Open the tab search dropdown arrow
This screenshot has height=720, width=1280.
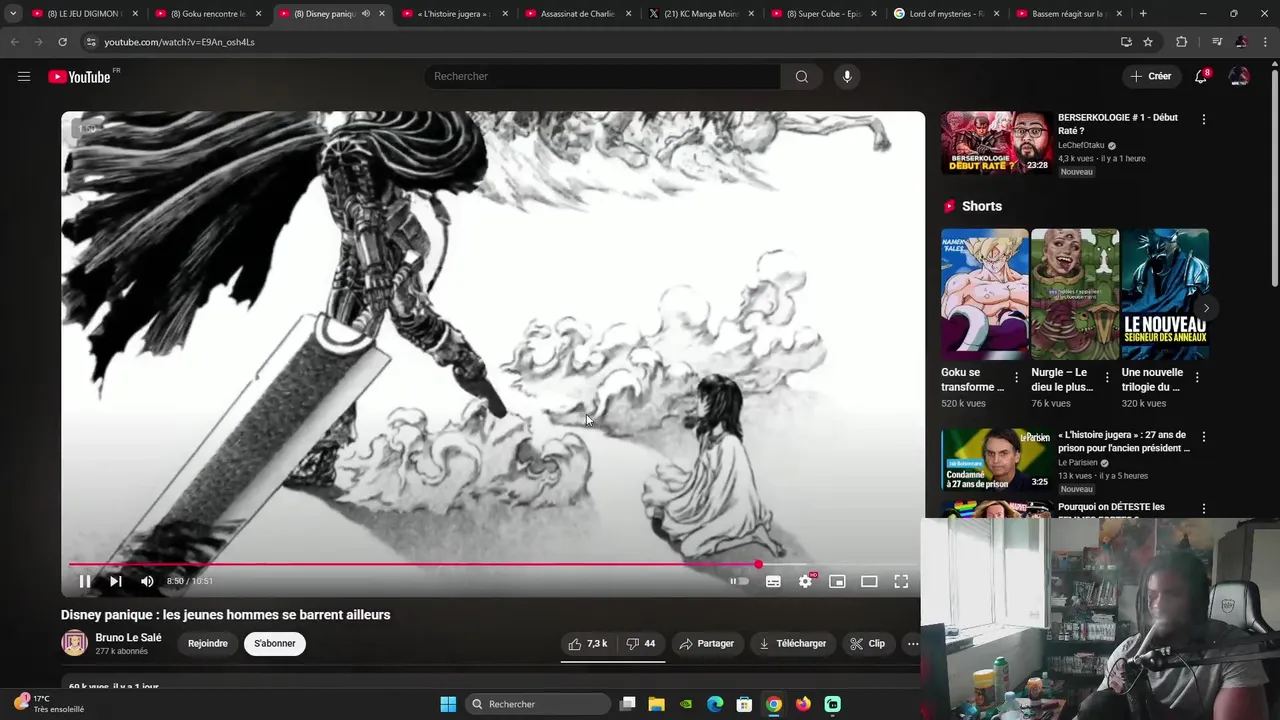(12, 14)
